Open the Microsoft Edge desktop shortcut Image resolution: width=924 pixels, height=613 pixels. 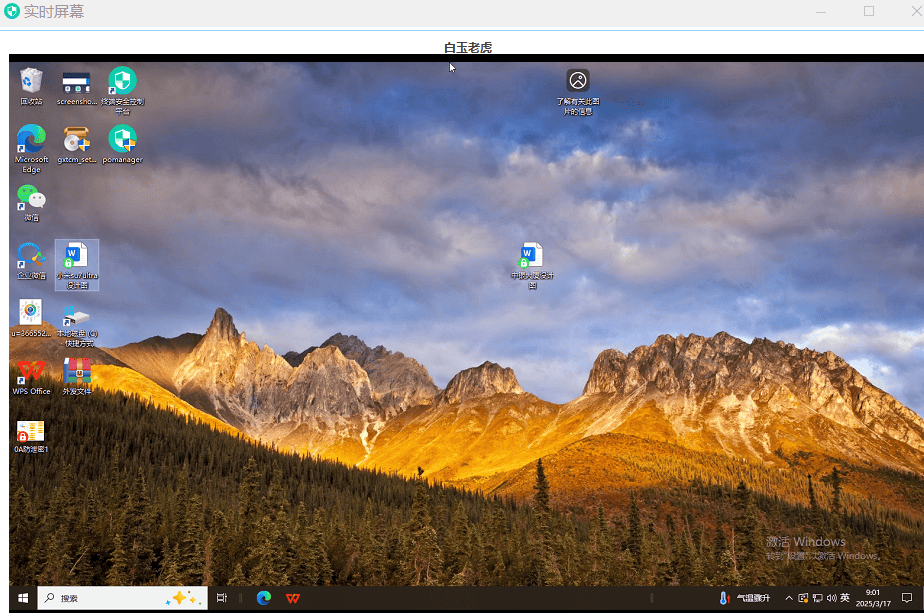coord(31,139)
